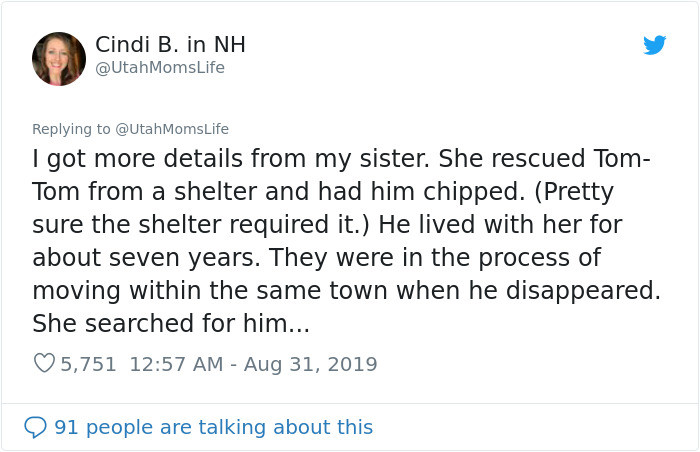Open Cindi B.'s profile photo

click(59, 59)
